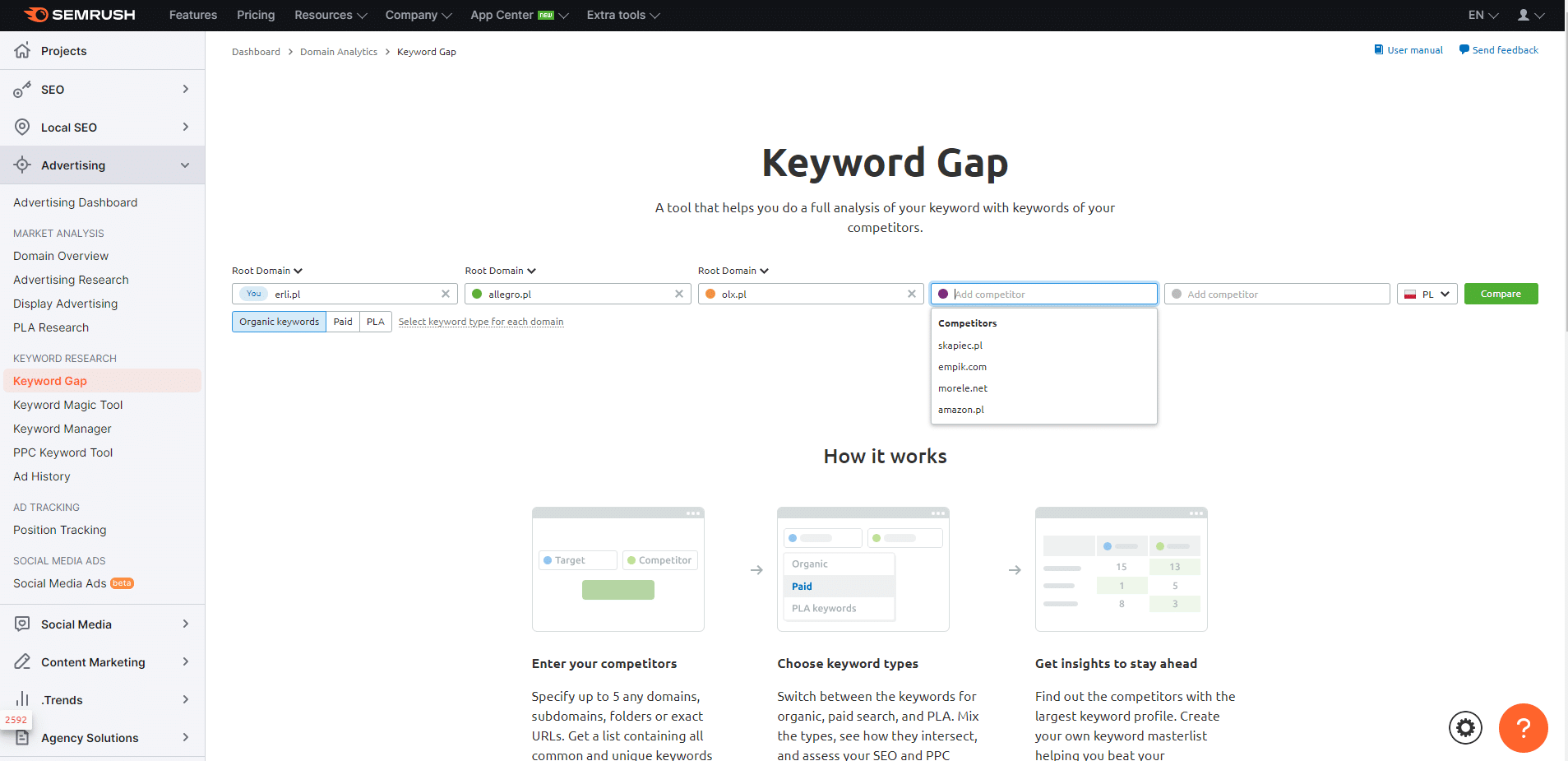Open the Features menu
The width and height of the screenshot is (1568, 761).
coord(193,15)
